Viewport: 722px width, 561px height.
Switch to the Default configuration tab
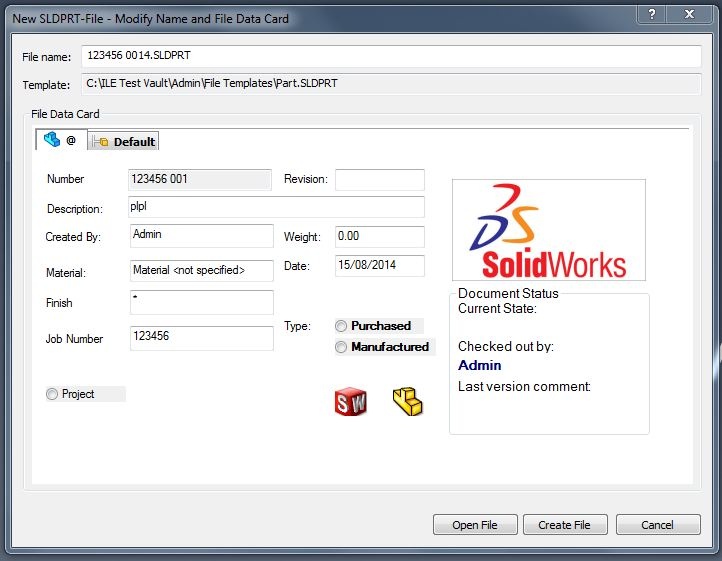pos(123,141)
